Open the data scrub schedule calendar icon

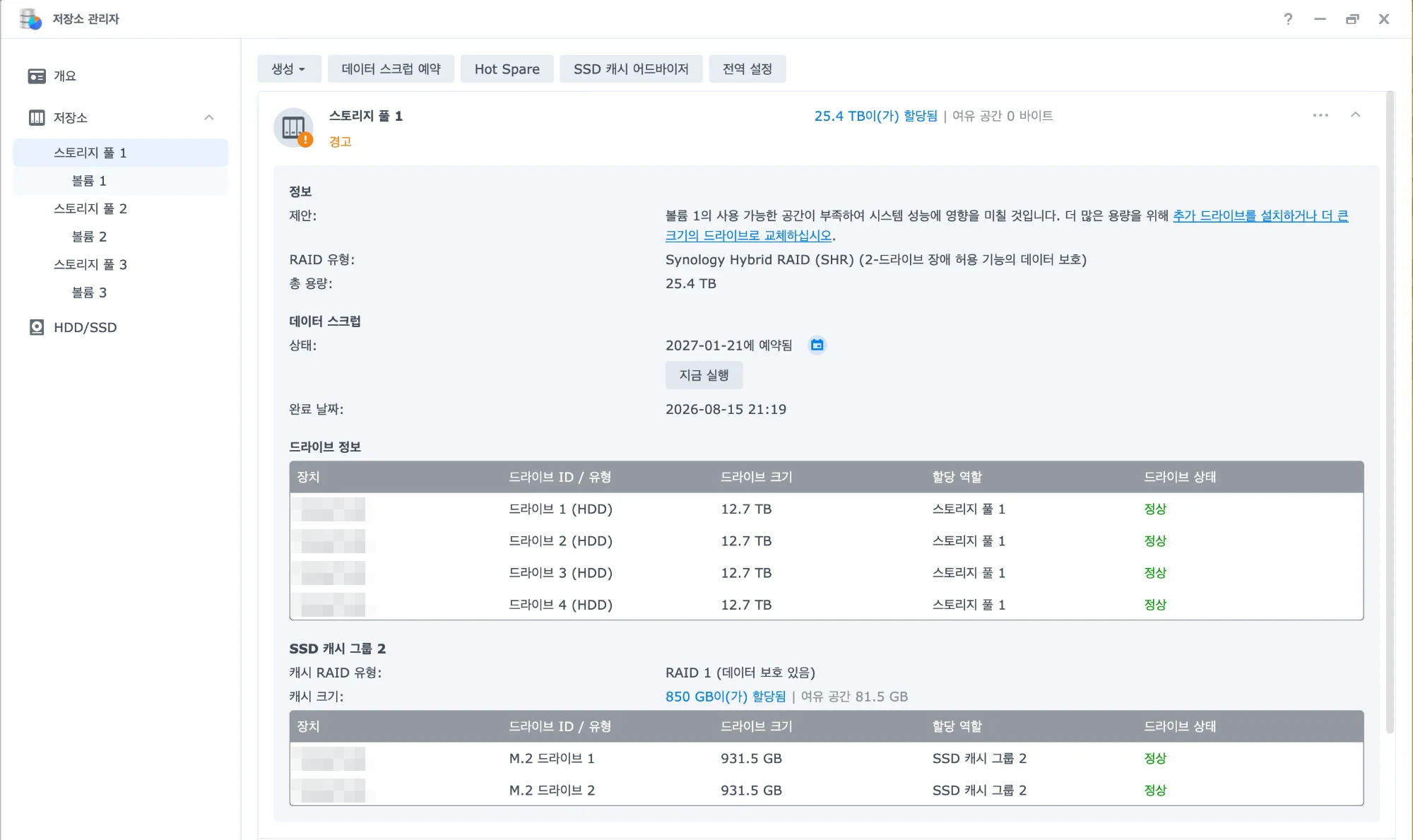coord(817,345)
